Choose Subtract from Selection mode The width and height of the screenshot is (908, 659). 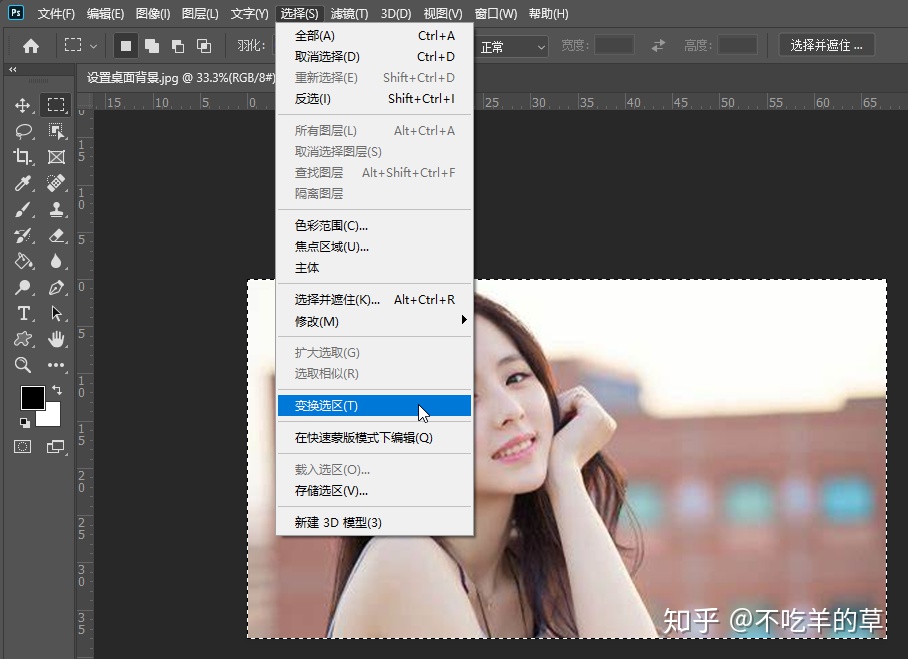click(x=178, y=46)
